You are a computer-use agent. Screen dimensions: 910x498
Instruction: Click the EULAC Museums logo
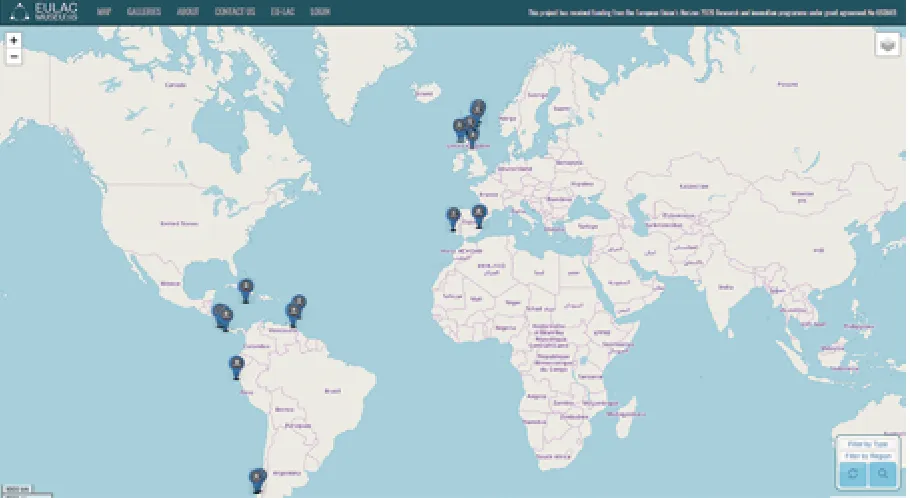click(44, 12)
